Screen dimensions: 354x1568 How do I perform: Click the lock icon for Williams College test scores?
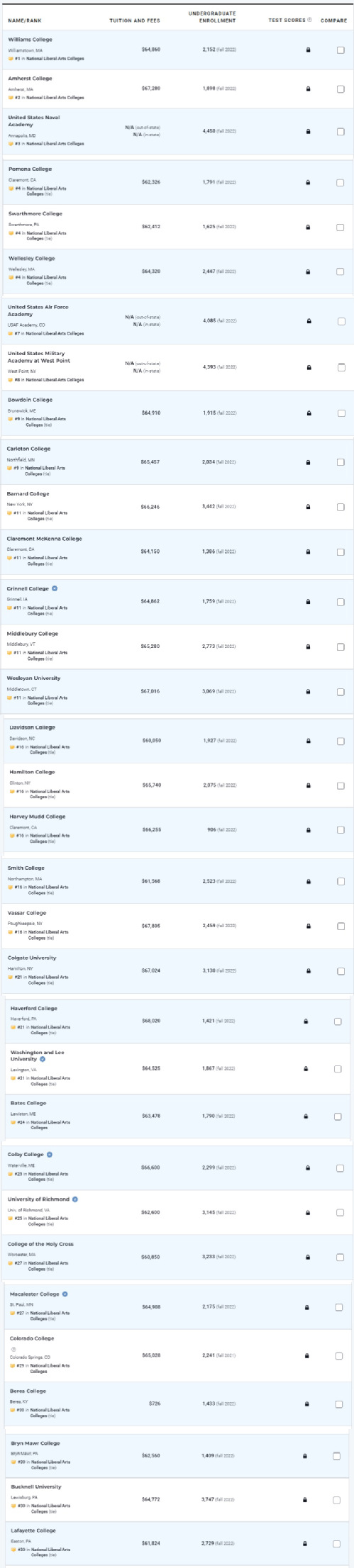pos(308,50)
